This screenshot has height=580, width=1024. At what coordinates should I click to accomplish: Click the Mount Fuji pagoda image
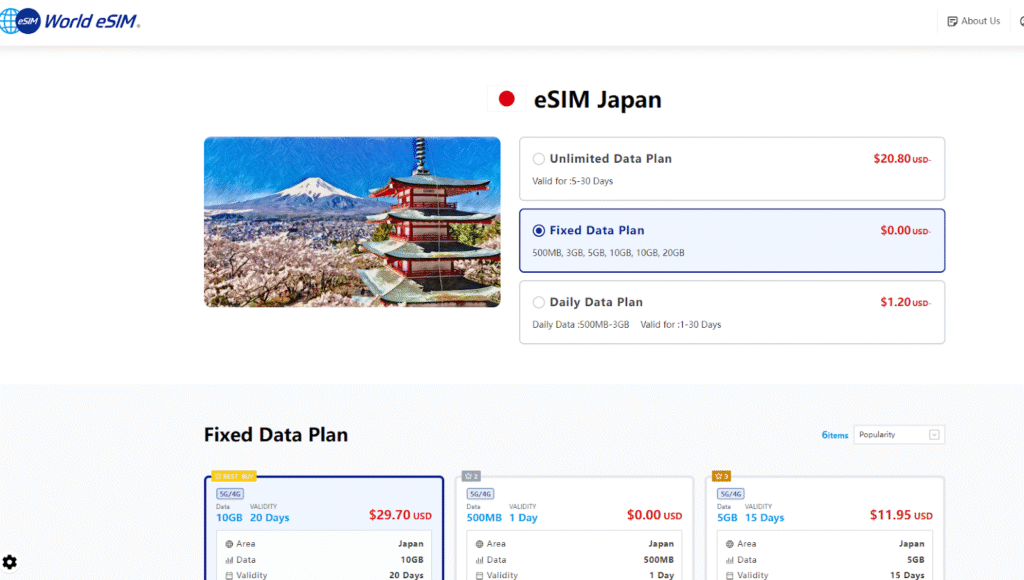(x=352, y=222)
